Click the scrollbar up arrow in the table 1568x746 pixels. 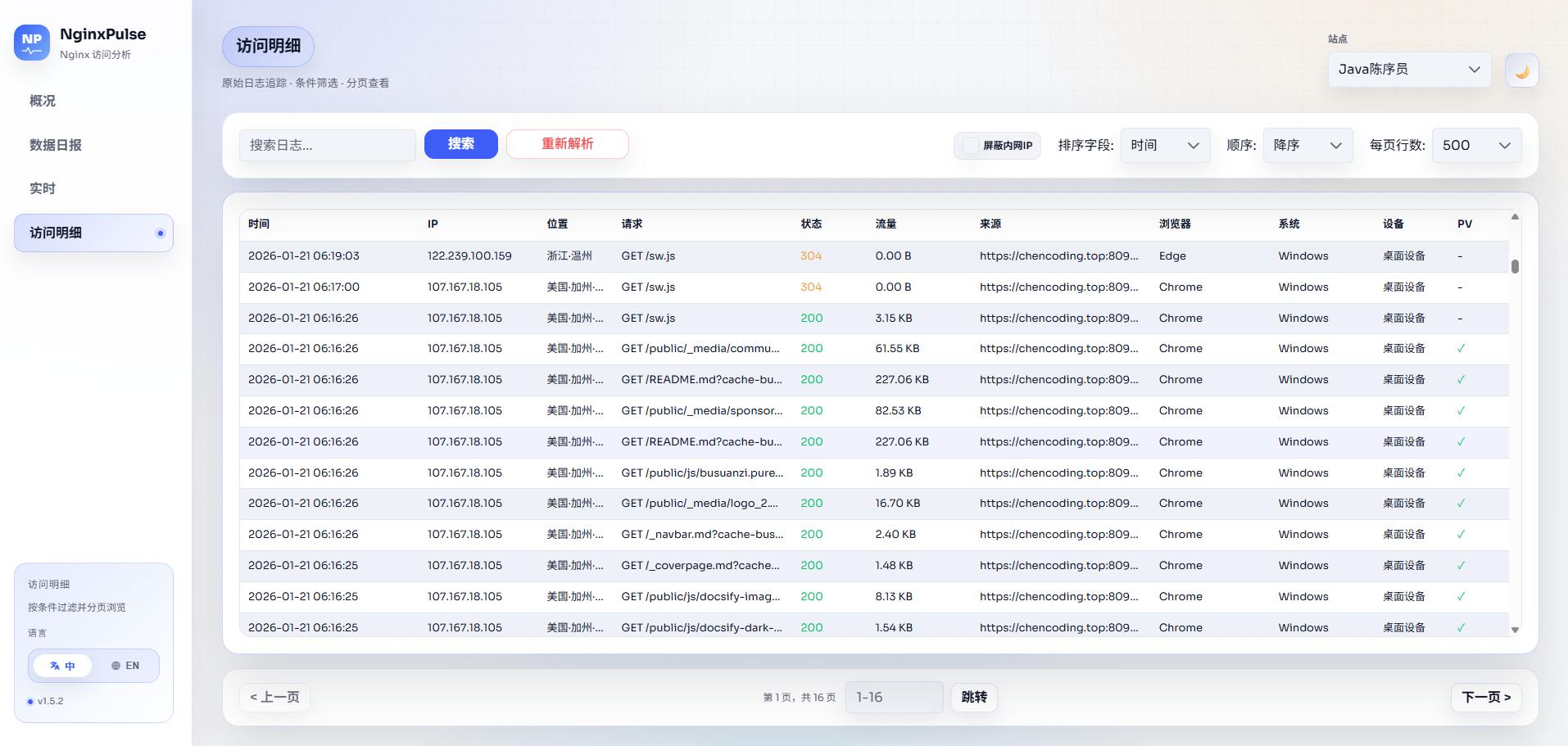click(x=1515, y=217)
